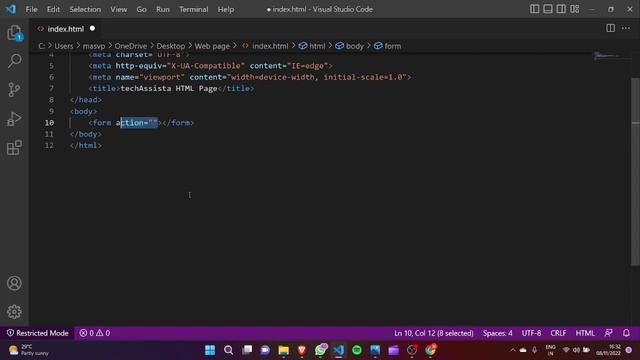Open File Explorer in taskbar
Viewport: 640px width, 360px height.
click(284, 350)
